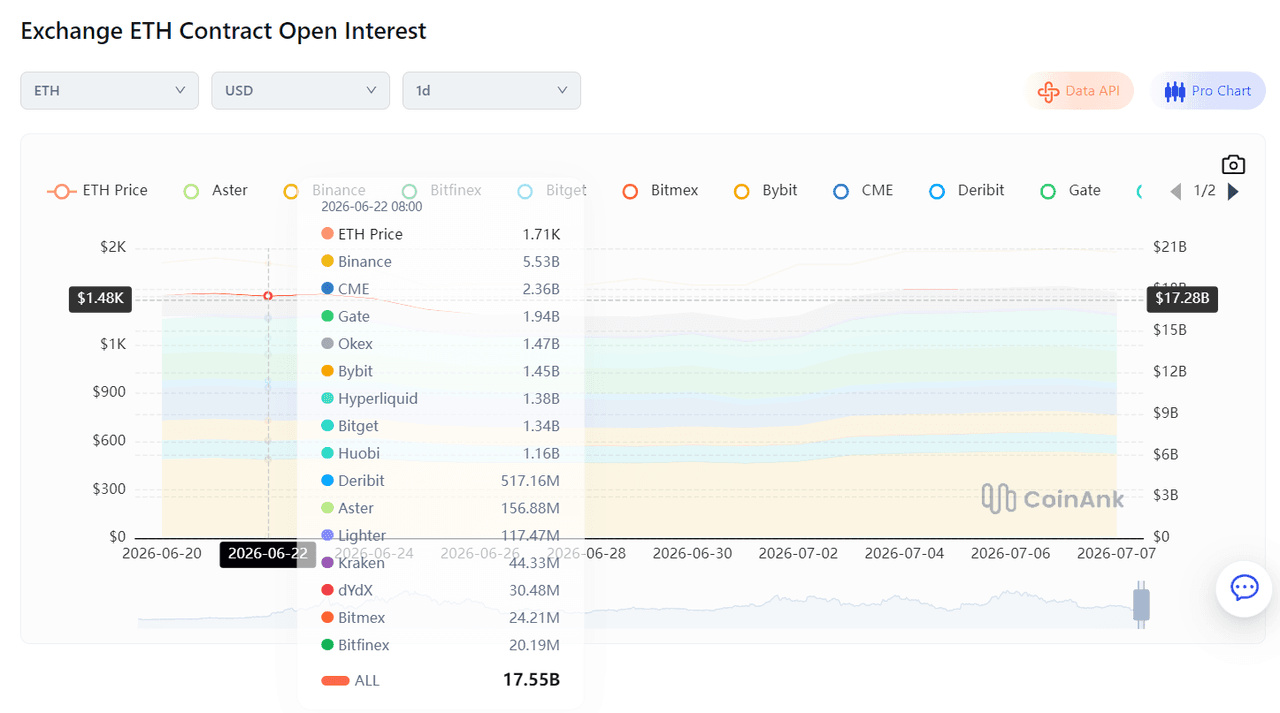Image resolution: width=1280 pixels, height=713 pixels.
Task: Click the data point on ETH price line
Action: [x=268, y=296]
